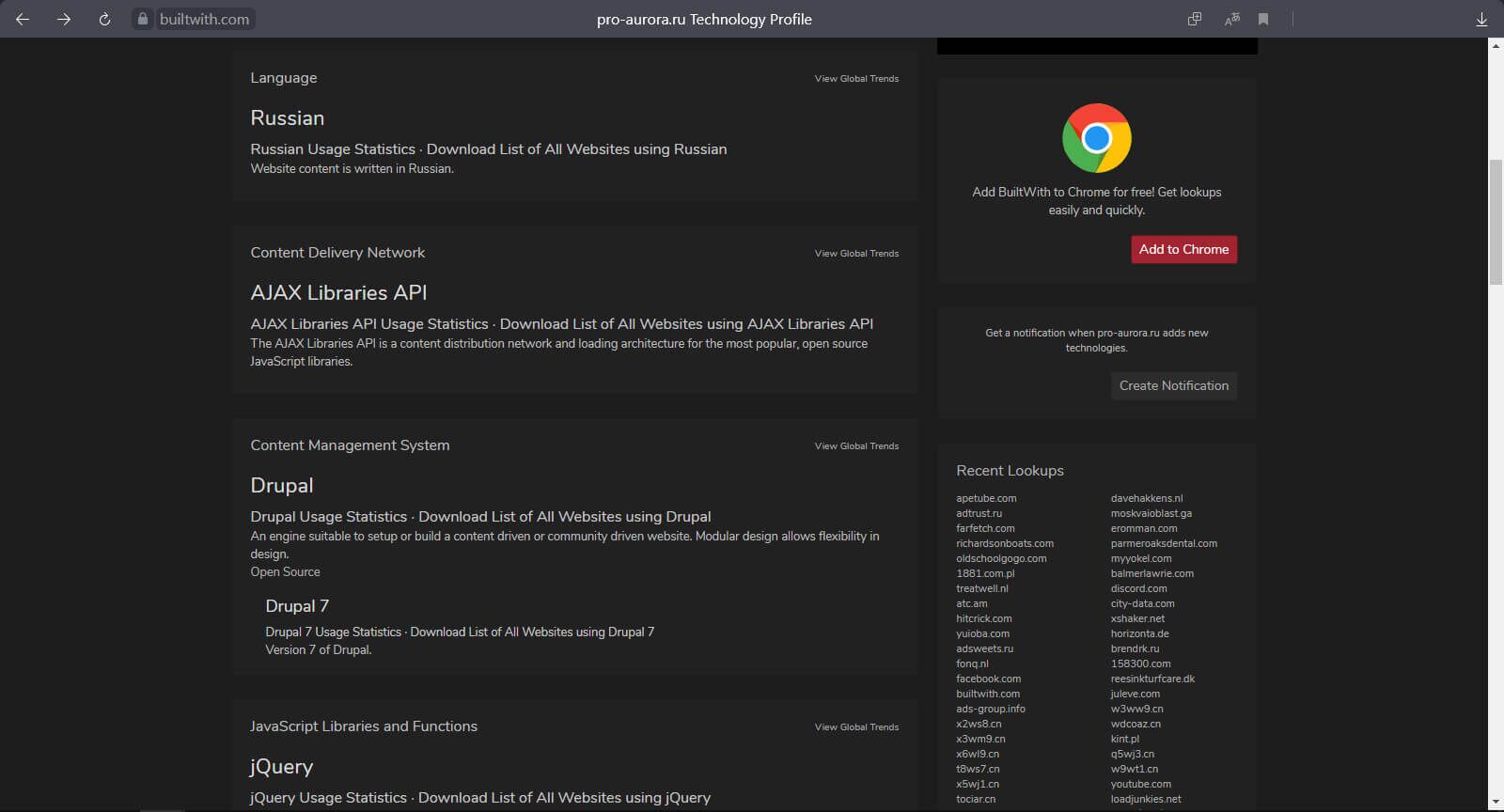Click the browser back arrow

[23, 19]
